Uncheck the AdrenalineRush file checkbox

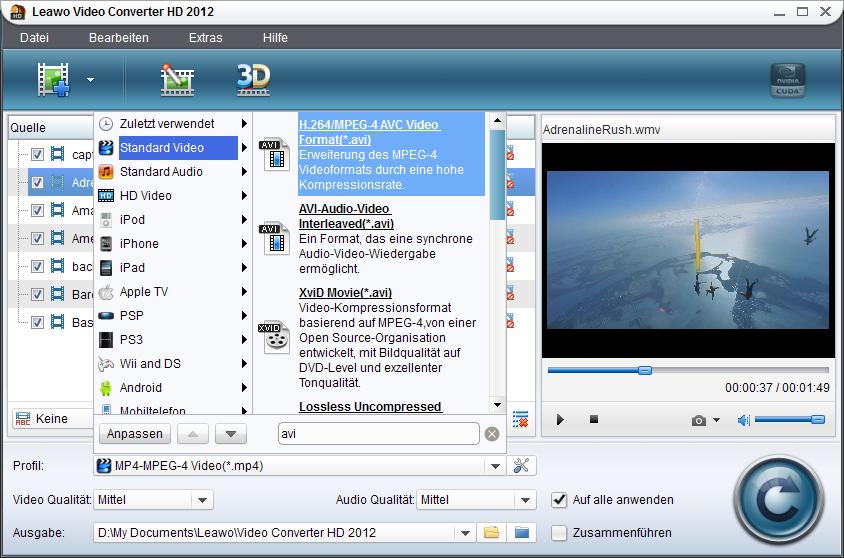(x=37, y=183)
